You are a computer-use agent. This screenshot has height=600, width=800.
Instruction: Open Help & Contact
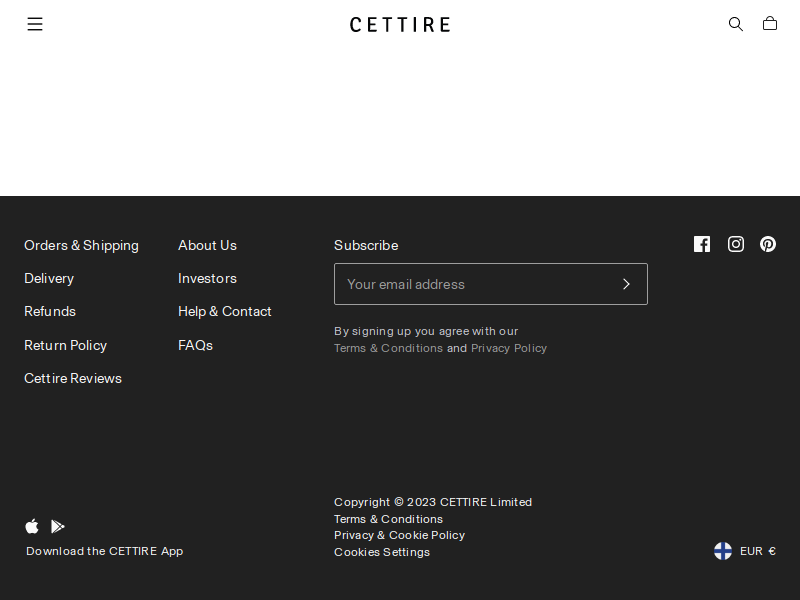(x=224, y=311)
